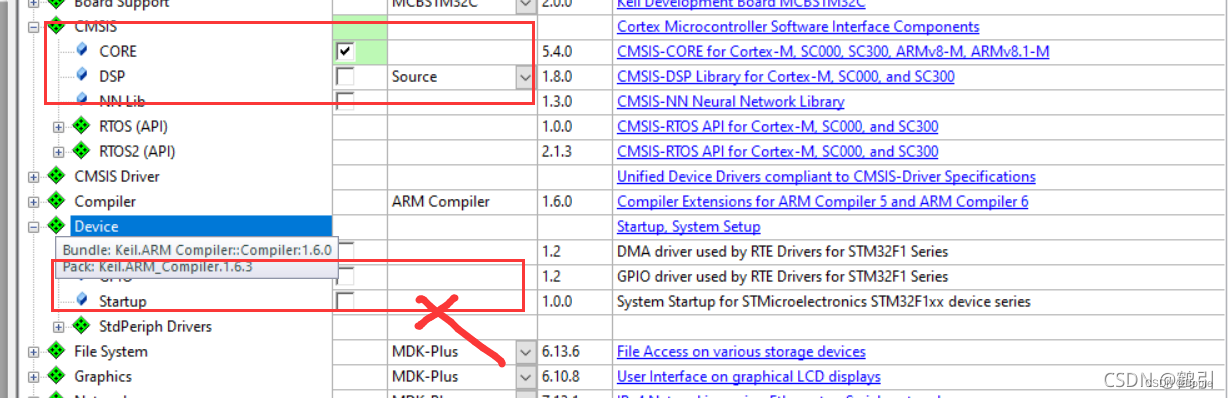1228x398 pixels.
Task: Click the ARM Compiler variant cell
Action: click(462, 201)
